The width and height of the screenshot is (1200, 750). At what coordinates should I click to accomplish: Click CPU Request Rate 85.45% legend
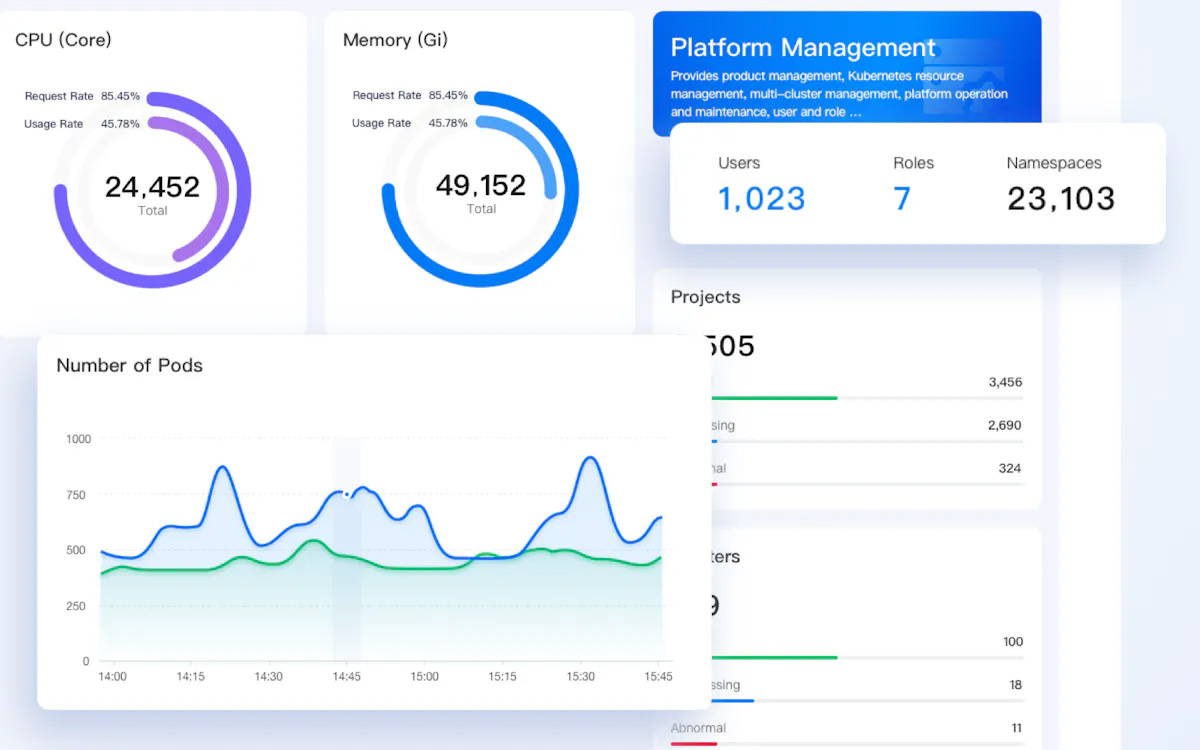point(82,97)
